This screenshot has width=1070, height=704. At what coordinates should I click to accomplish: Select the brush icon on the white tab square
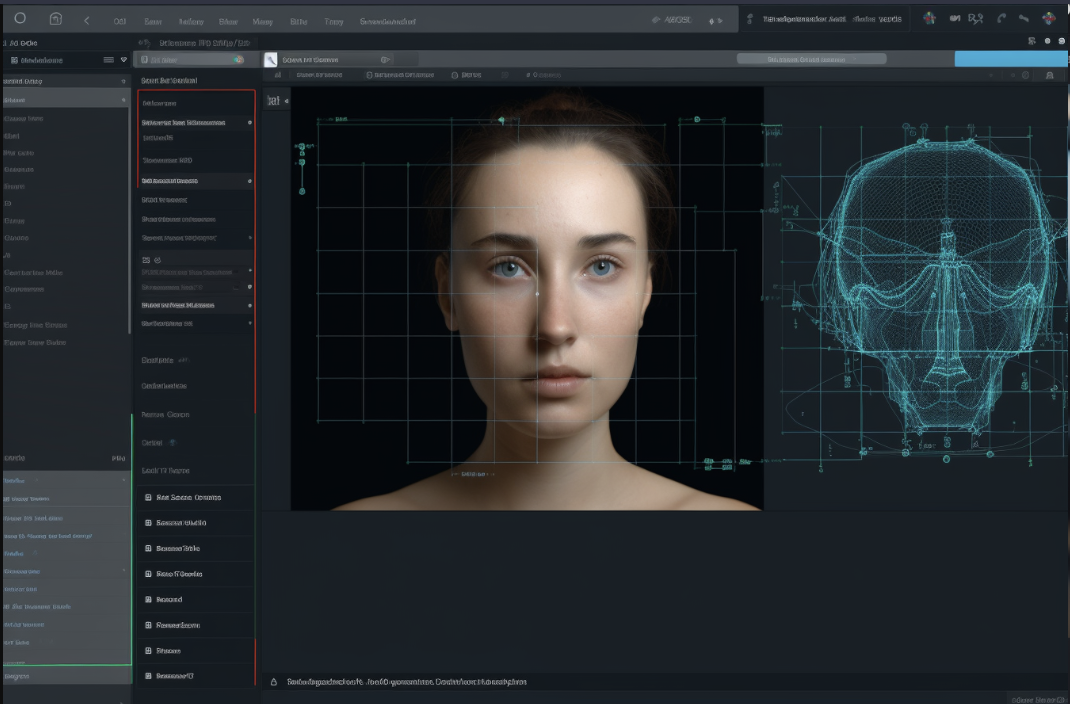click(x=270, y=60)
